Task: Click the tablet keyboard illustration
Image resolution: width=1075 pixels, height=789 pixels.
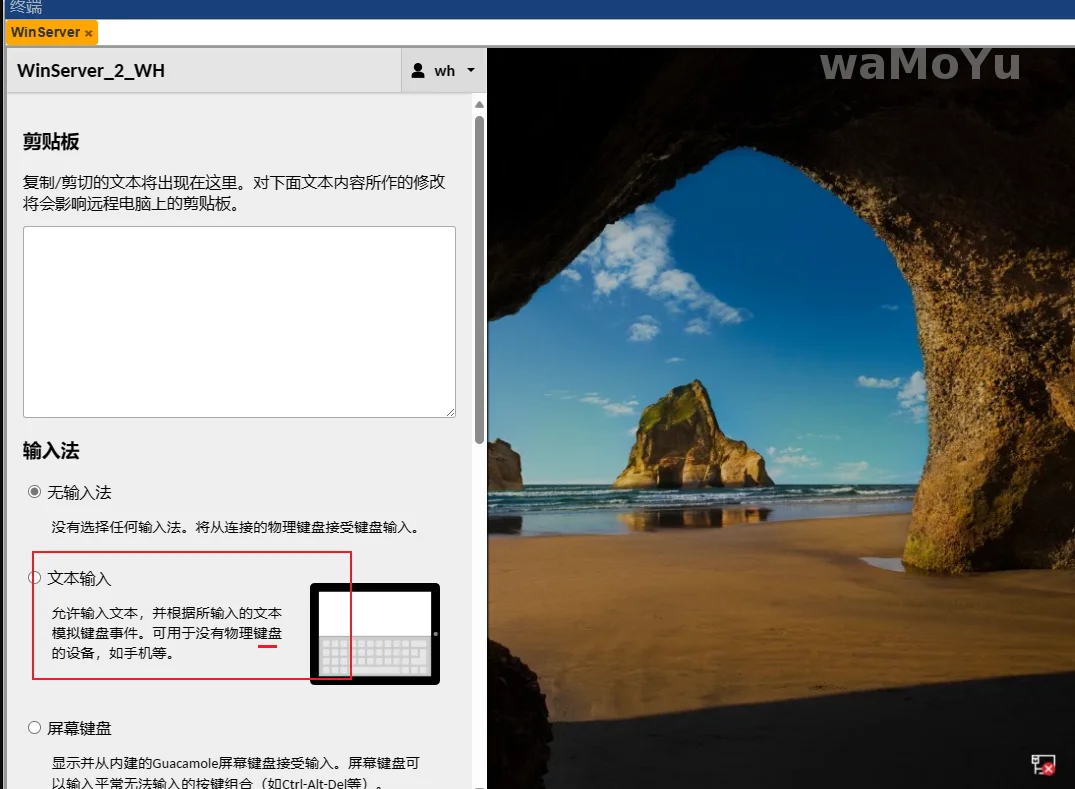Action: (375, 634)
